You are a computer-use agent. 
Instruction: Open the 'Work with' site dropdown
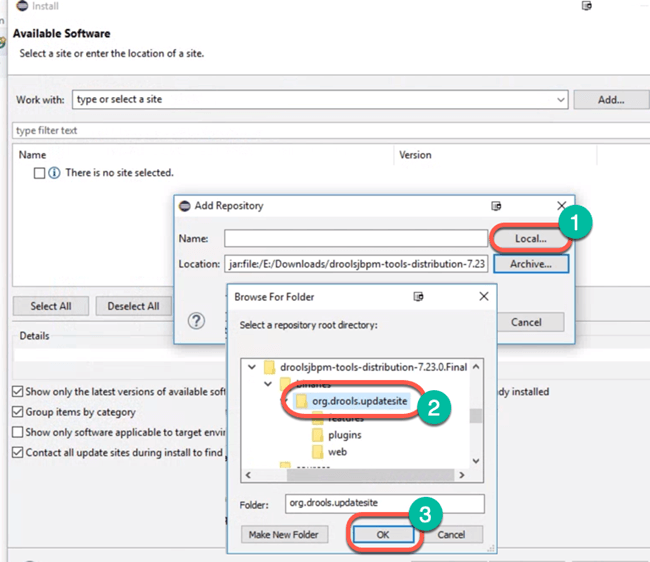[x=559, y=100]
